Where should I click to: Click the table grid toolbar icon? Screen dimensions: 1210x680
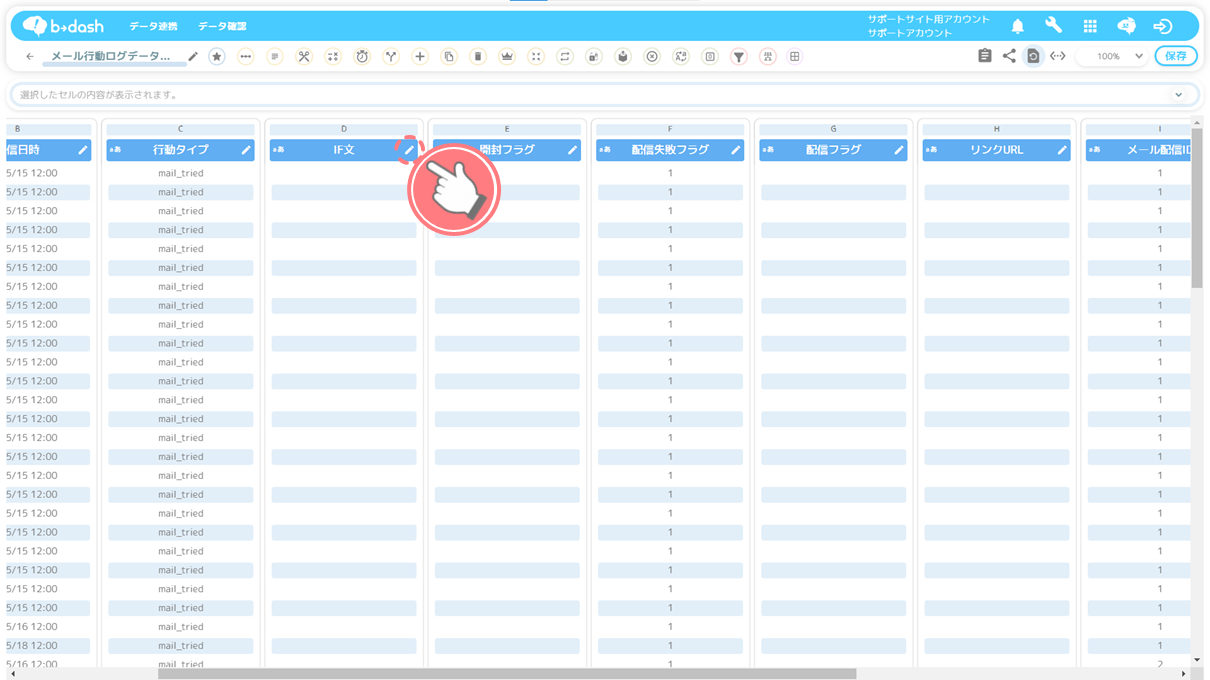click(795, 57)
